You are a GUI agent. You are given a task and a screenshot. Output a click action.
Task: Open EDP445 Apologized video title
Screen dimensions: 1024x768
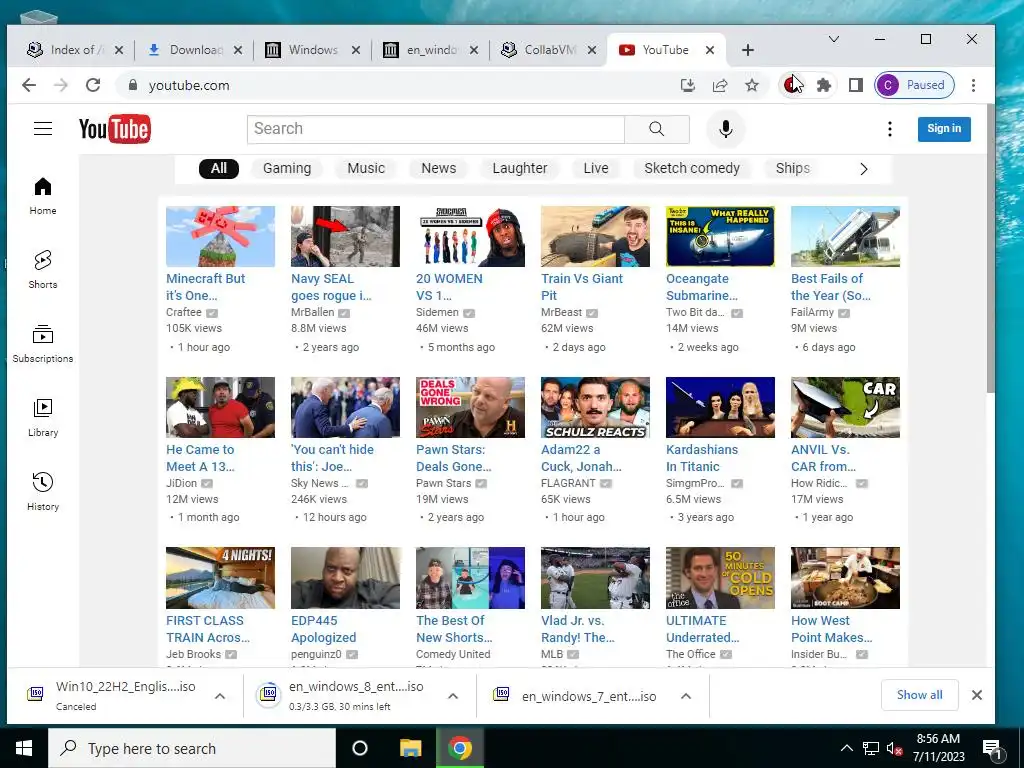324,629
